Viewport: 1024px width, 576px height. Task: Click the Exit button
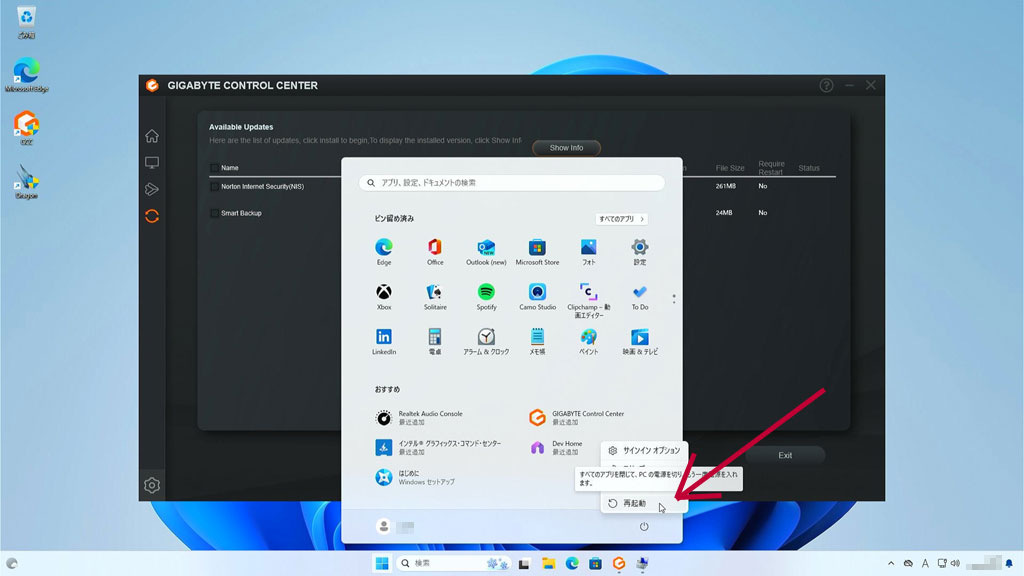click(785, 455)
